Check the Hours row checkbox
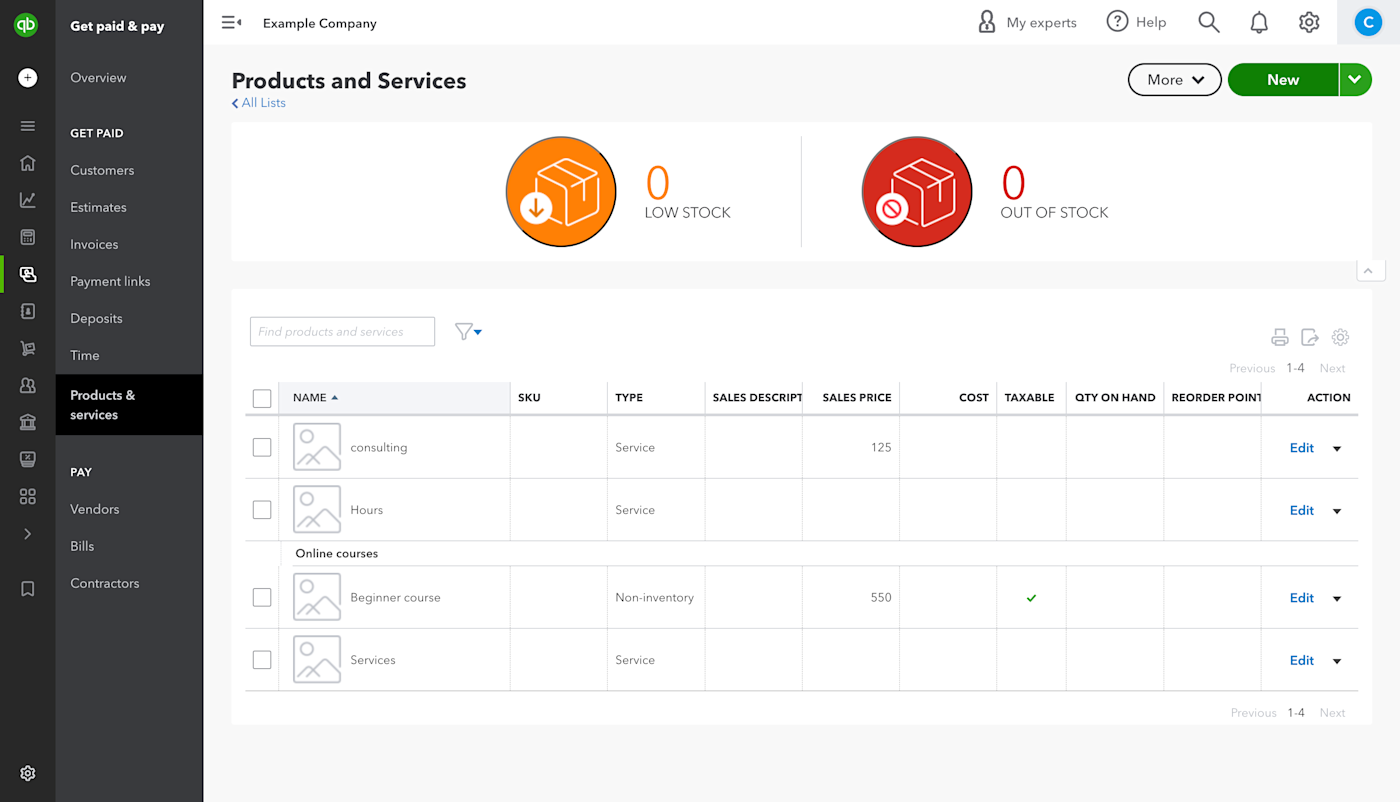The width and height of the screenshot is (1400, 802). click(x=262, y=510)
